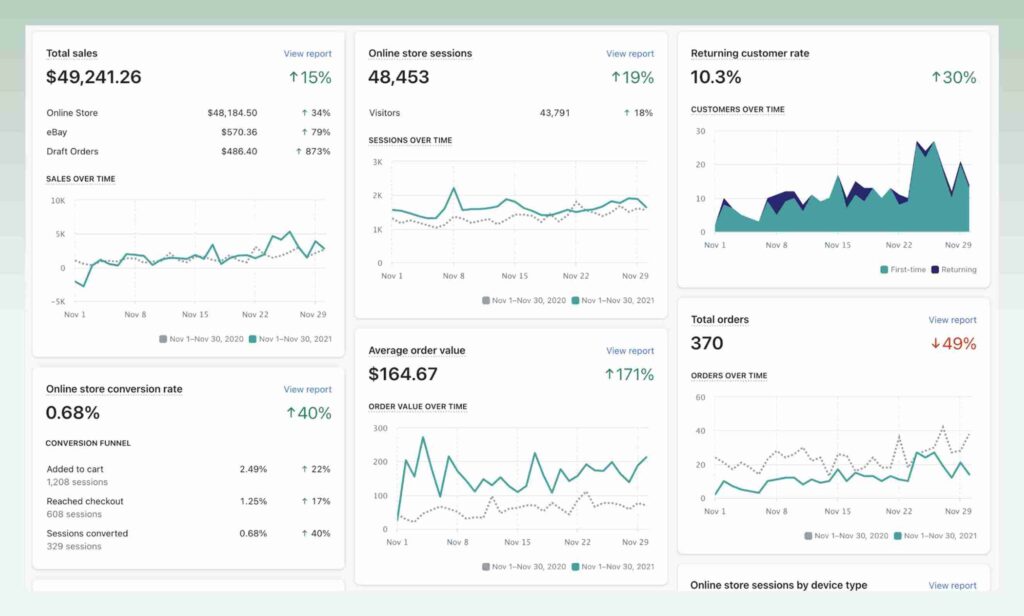Click the red 49% orders decrease indicator

click(953, 344)
